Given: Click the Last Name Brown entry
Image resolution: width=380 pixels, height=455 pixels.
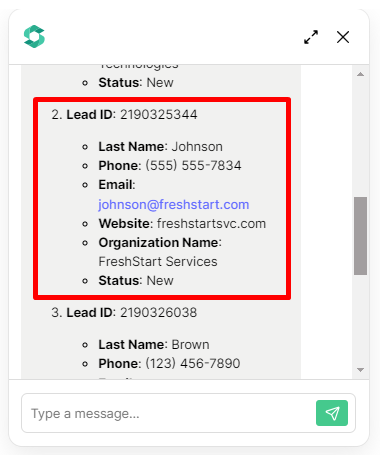Looking at the screenshot, I should coord(154,345).
